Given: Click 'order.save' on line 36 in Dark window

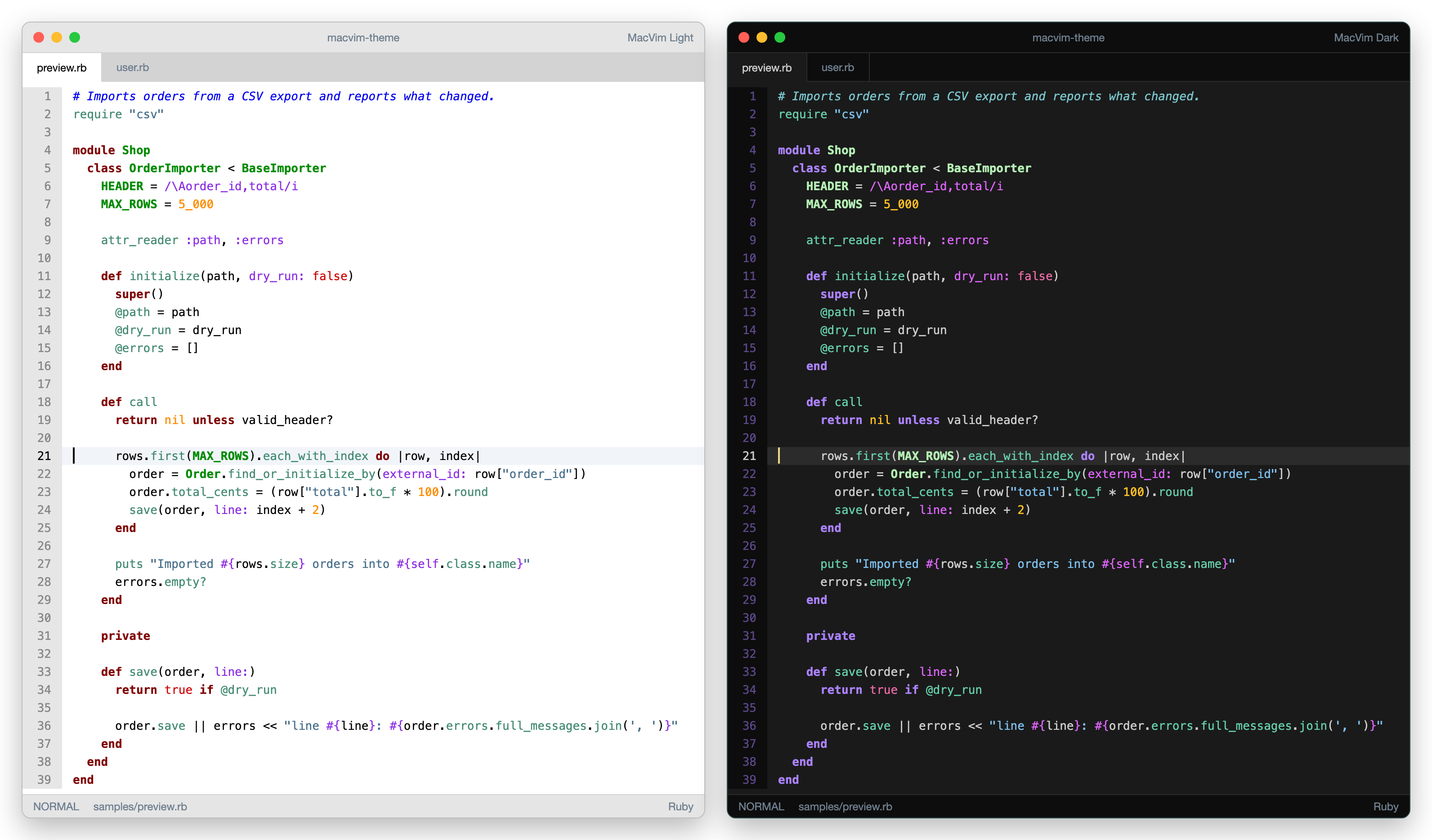Looking at the screenshot, I should (x=855, y=726).
